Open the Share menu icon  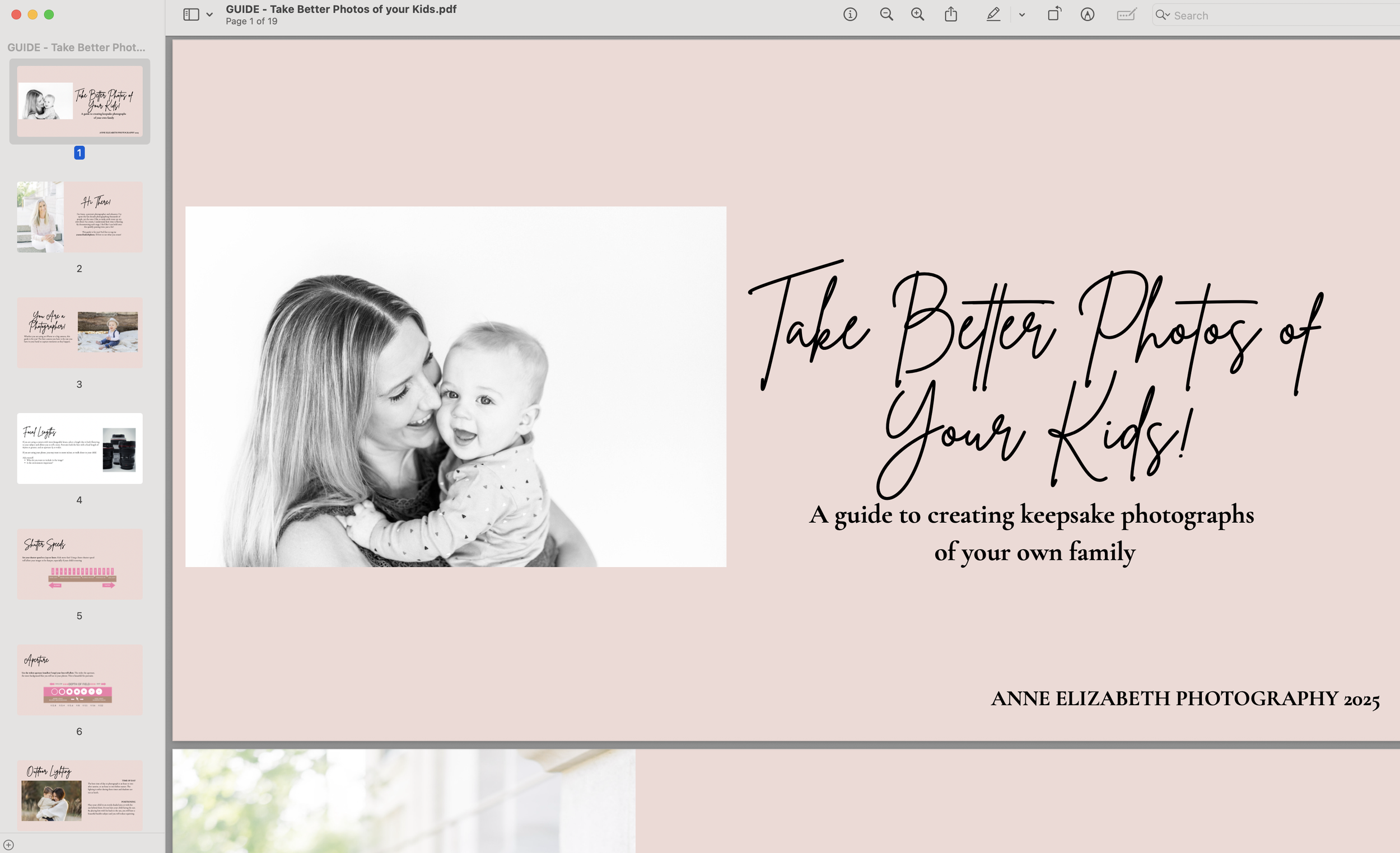pyautogui.click(x=950, y=15)
